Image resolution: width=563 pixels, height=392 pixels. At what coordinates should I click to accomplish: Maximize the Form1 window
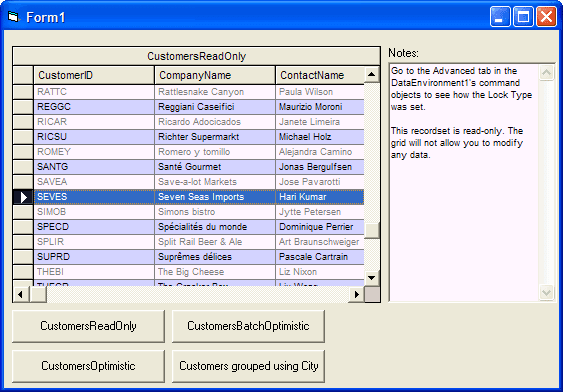point(523,17)
